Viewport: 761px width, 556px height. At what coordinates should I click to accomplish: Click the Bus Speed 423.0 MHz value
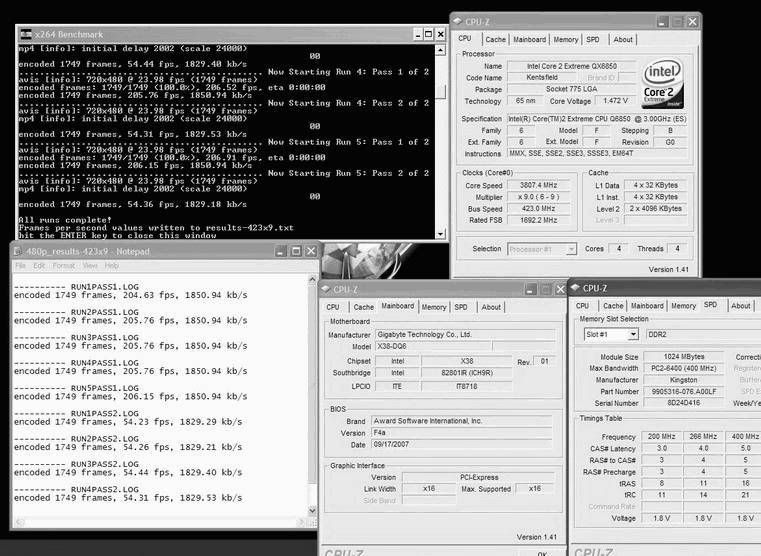tap(538, 208)
